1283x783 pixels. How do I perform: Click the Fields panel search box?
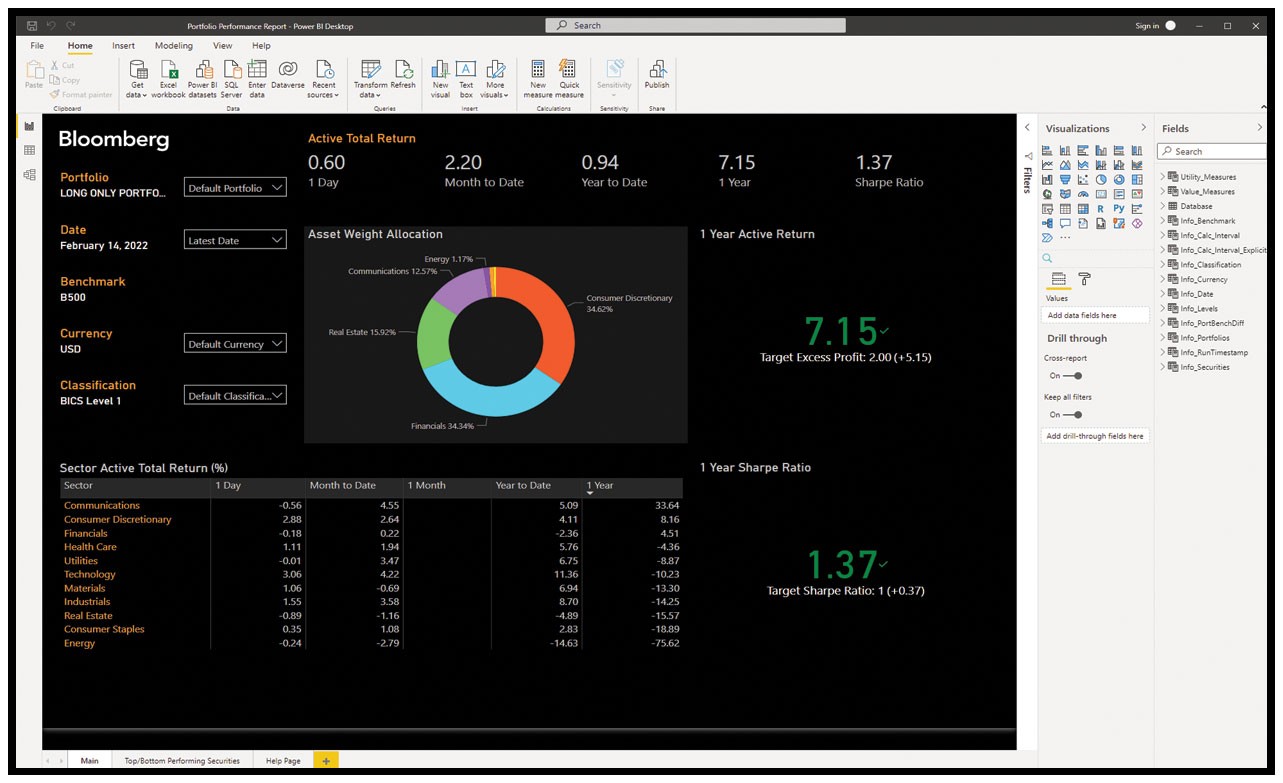(x=1211, y=150)
